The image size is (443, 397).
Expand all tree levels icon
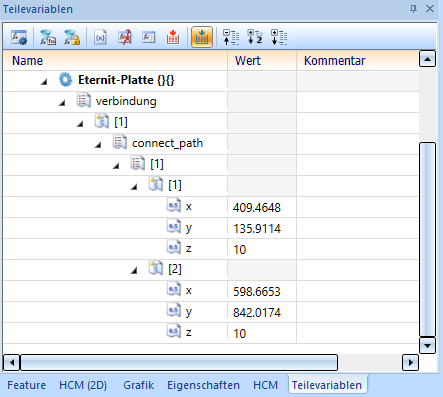pyautogui.click(x=279, y=37)
